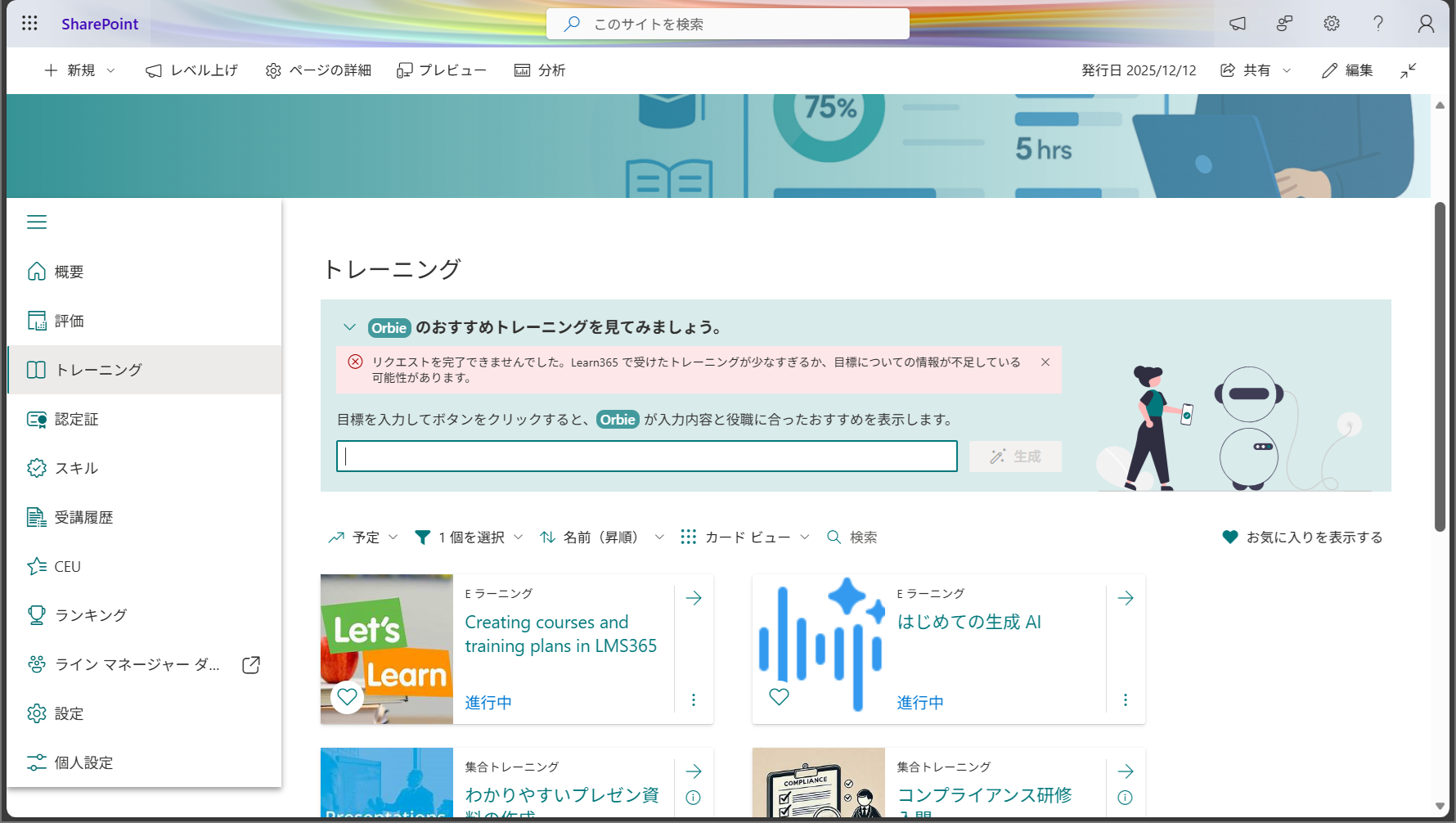
Task: Open the 名前（昇順） sort dropdown
Action: (x=602, y=537)
